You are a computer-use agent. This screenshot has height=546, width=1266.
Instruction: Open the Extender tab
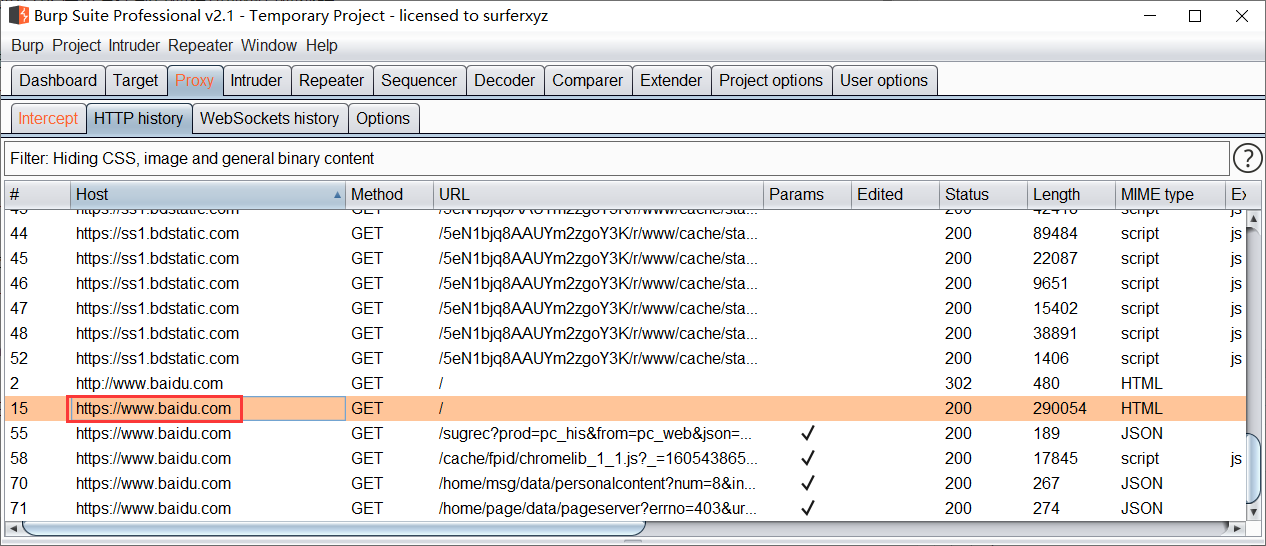pos(672,81)
